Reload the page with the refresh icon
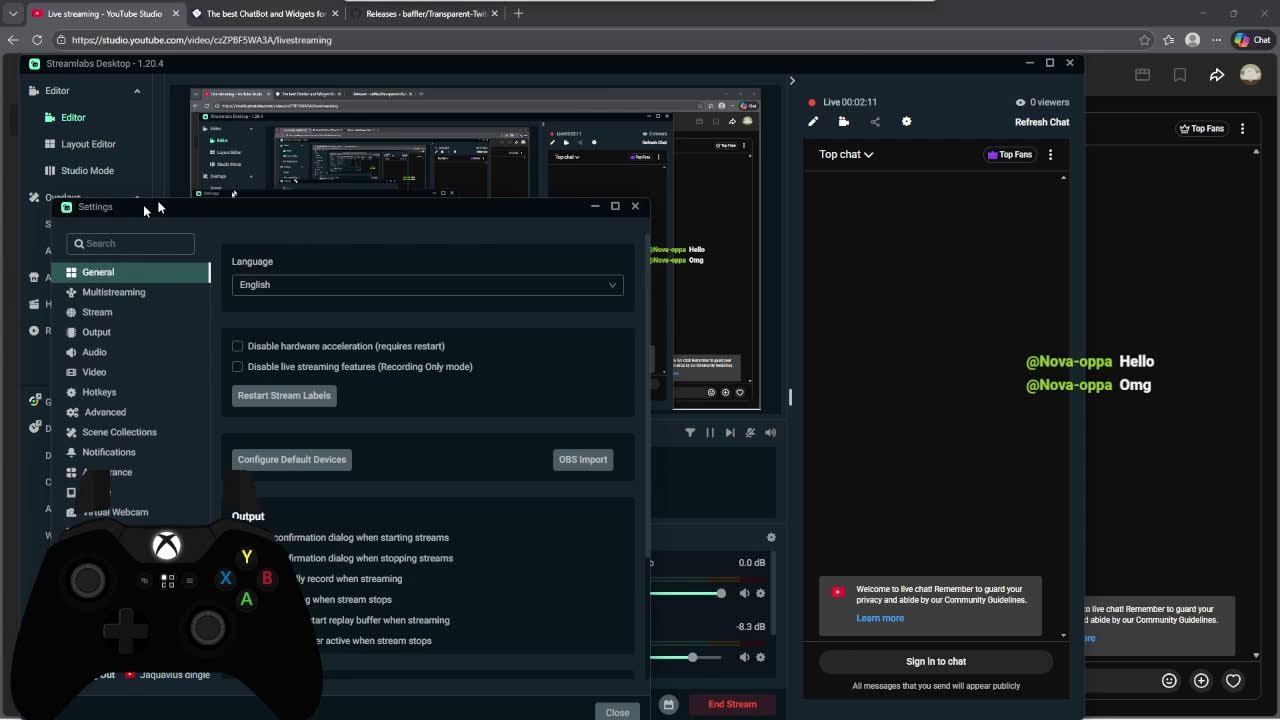Viewport: 1280px width, 720px height. pos(37,40)
